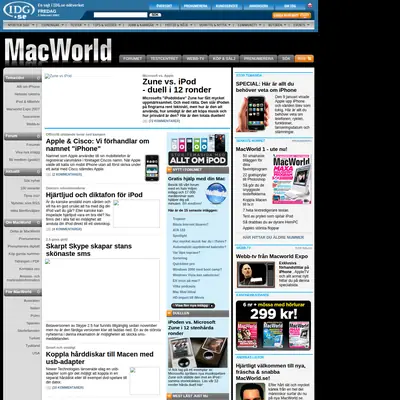Click the large MacWorld logo
This screenshot has width=400, height=400.
[x=58, y=51]
